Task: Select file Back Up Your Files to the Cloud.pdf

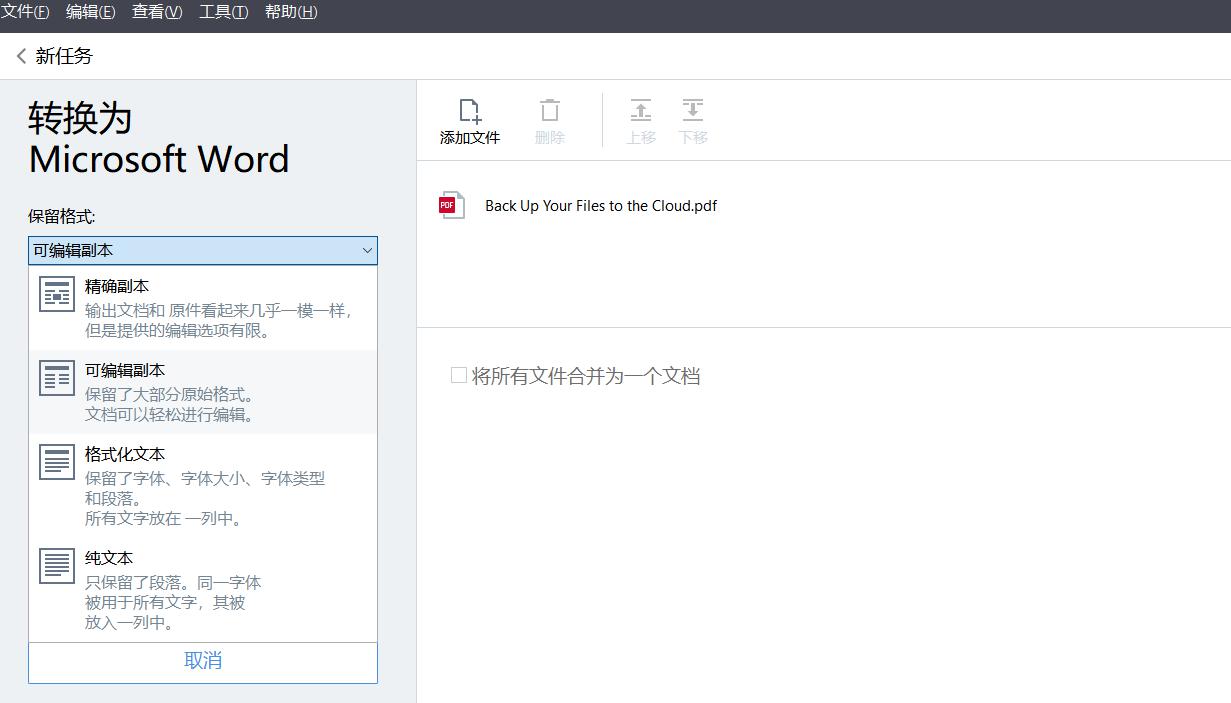Action: [601, 206]
